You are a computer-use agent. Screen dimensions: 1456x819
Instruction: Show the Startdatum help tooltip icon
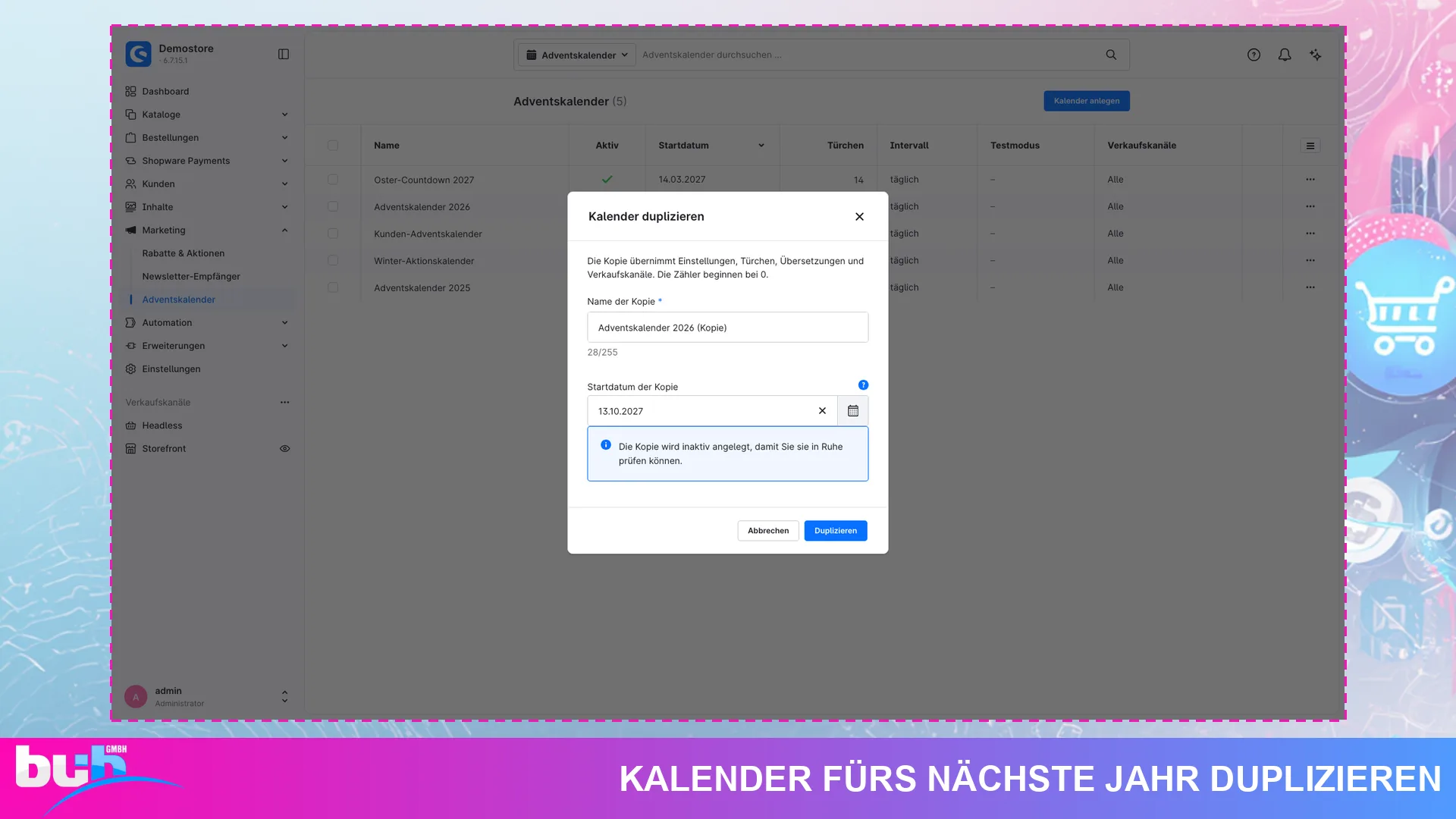click(x=863, y=385)
